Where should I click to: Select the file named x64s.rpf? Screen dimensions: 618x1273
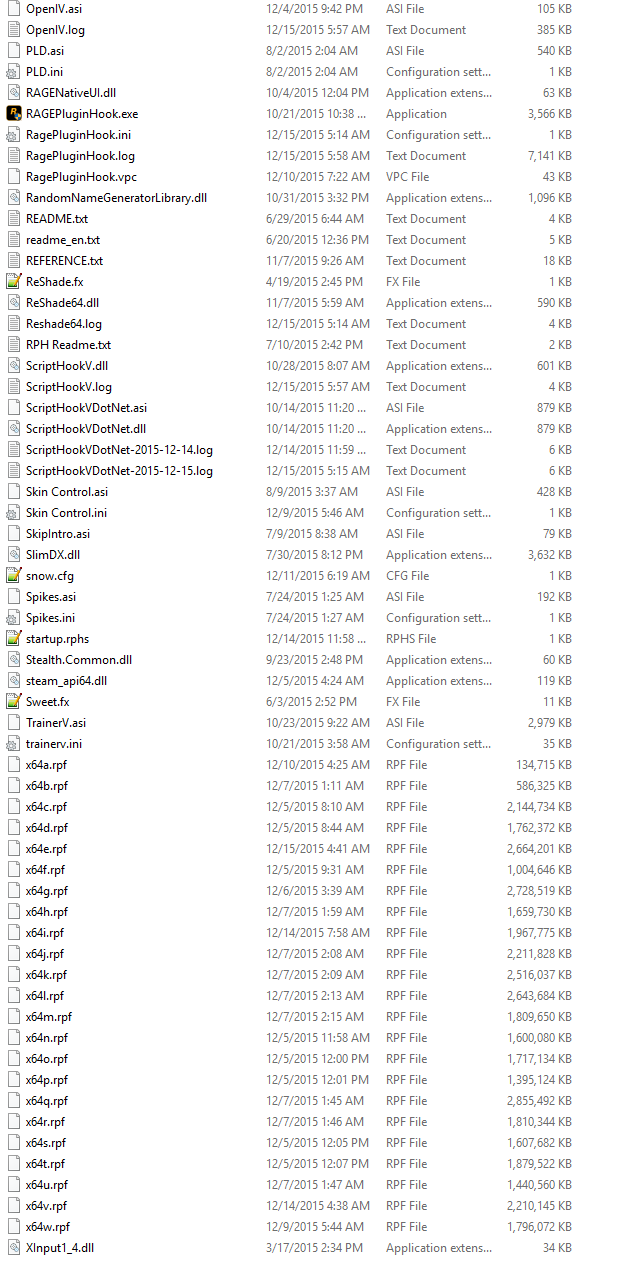[46, 1143]
